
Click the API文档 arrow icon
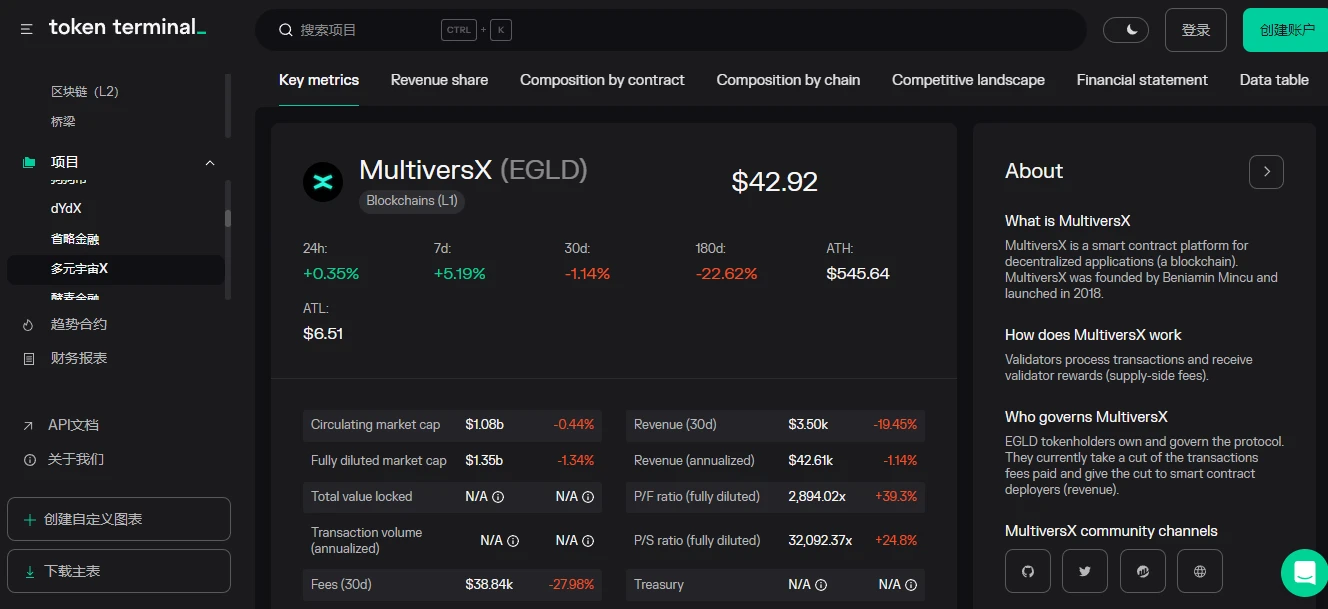(28, 426)
